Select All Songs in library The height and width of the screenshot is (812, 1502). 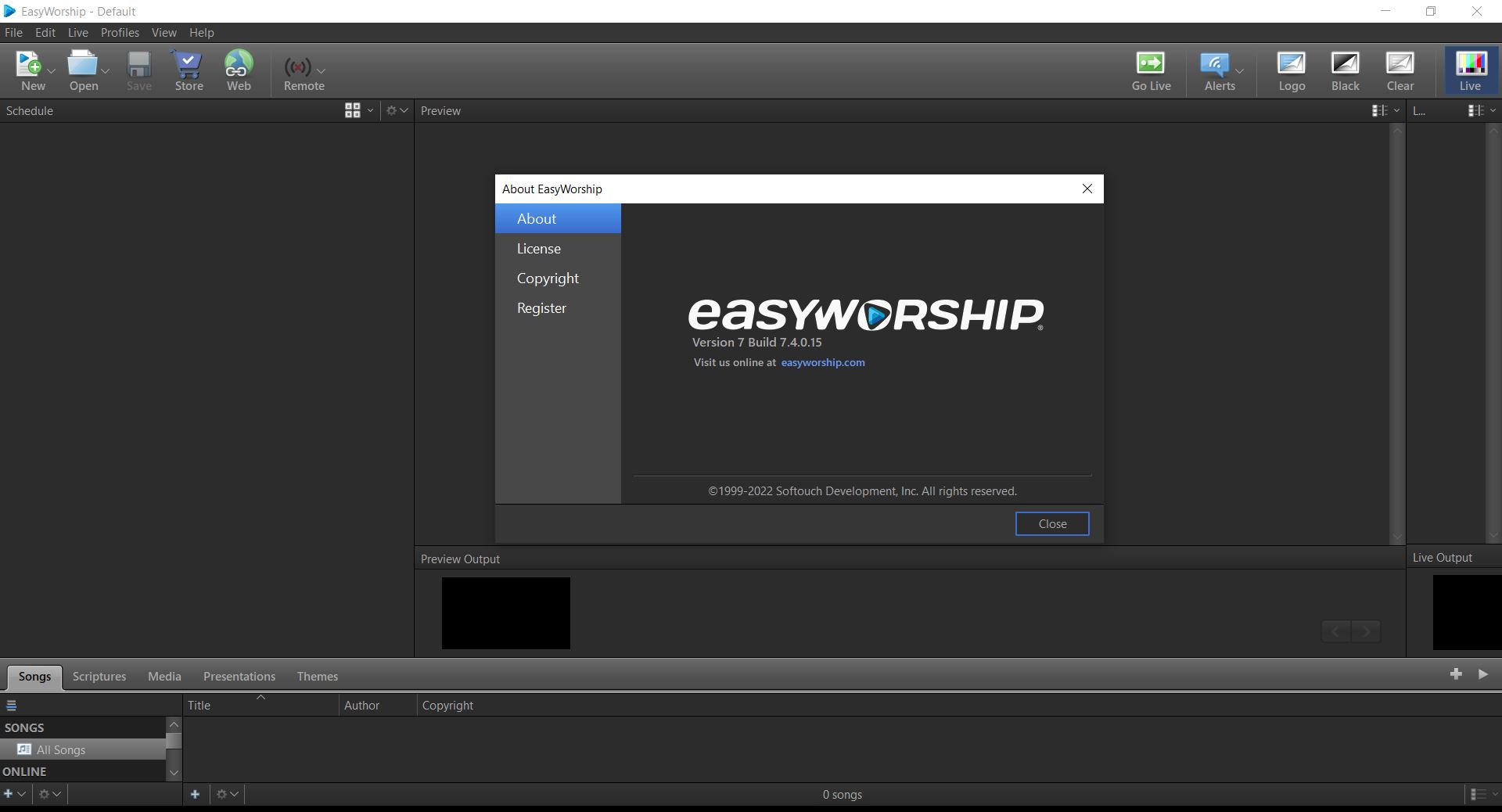[x=83, y=749]
